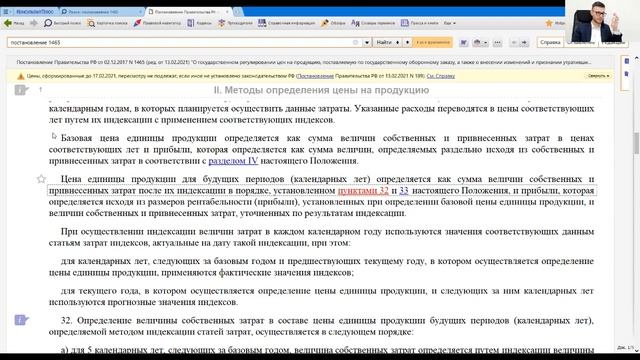This screenshot has width=640, height=360.
Task: Follow the разделом IV link
Action: 233,161
